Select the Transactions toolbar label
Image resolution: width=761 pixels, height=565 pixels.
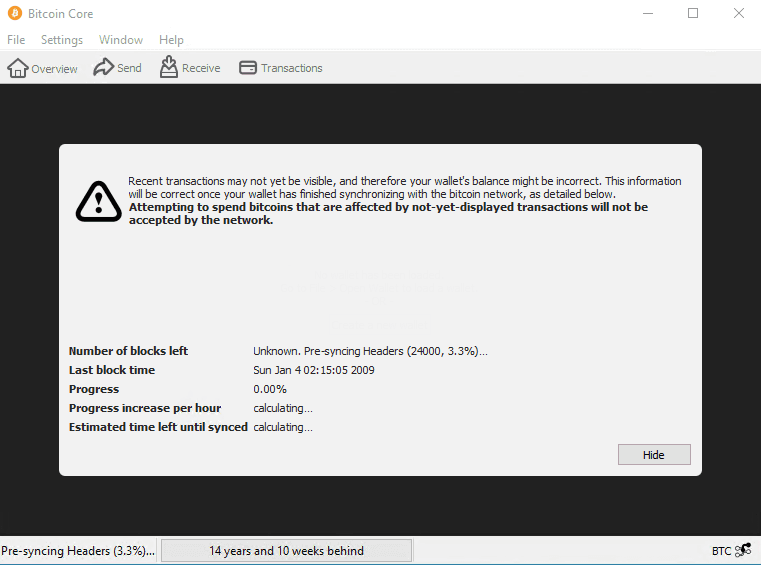[x=292, y=68]
